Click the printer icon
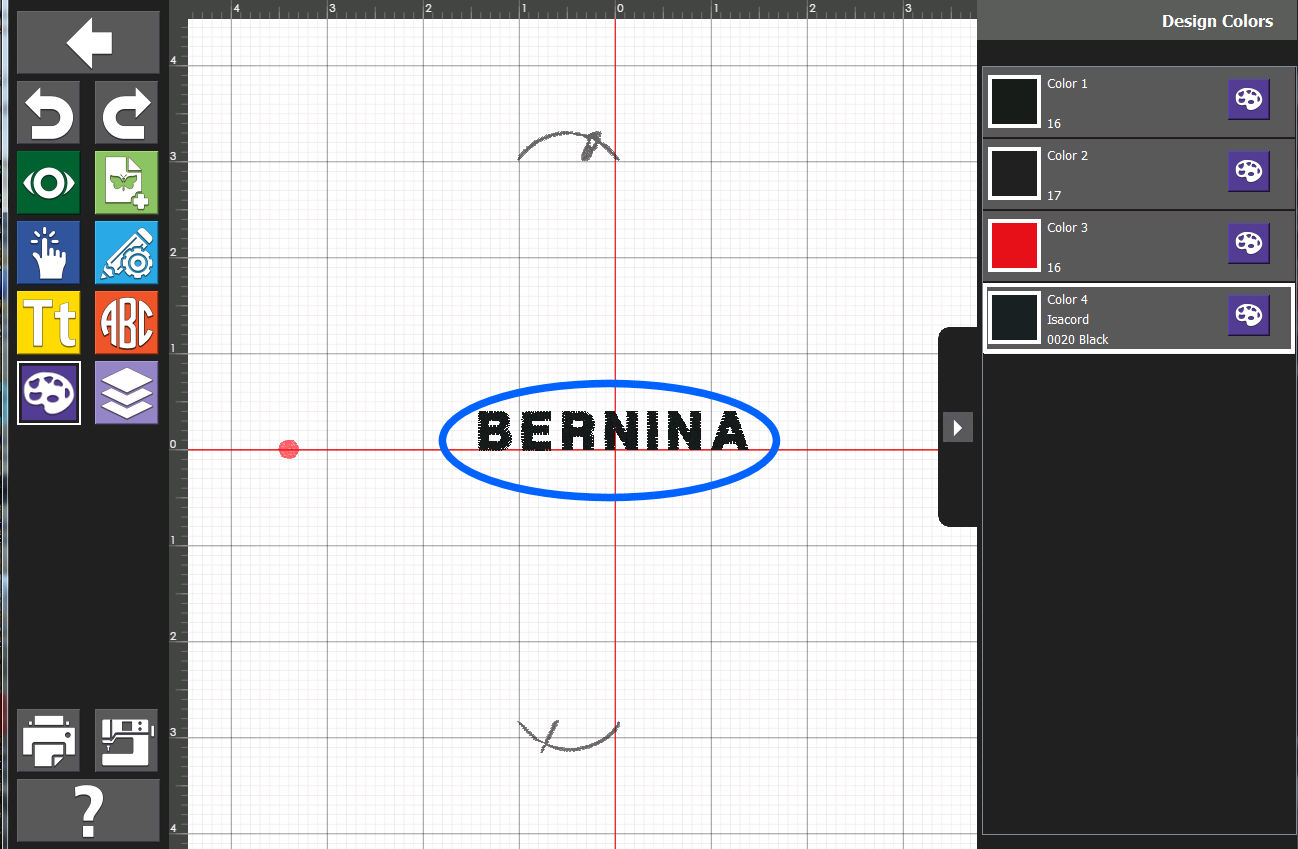The width and height of the screenshot is (1298, 849). pyautogui.click(x=48, y=740)
